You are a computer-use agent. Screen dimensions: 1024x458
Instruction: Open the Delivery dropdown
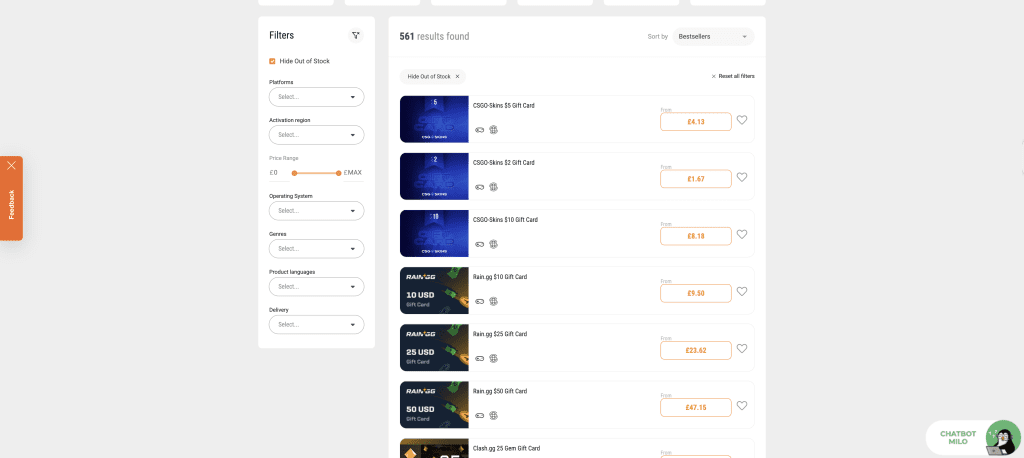[x=317, y=324]
